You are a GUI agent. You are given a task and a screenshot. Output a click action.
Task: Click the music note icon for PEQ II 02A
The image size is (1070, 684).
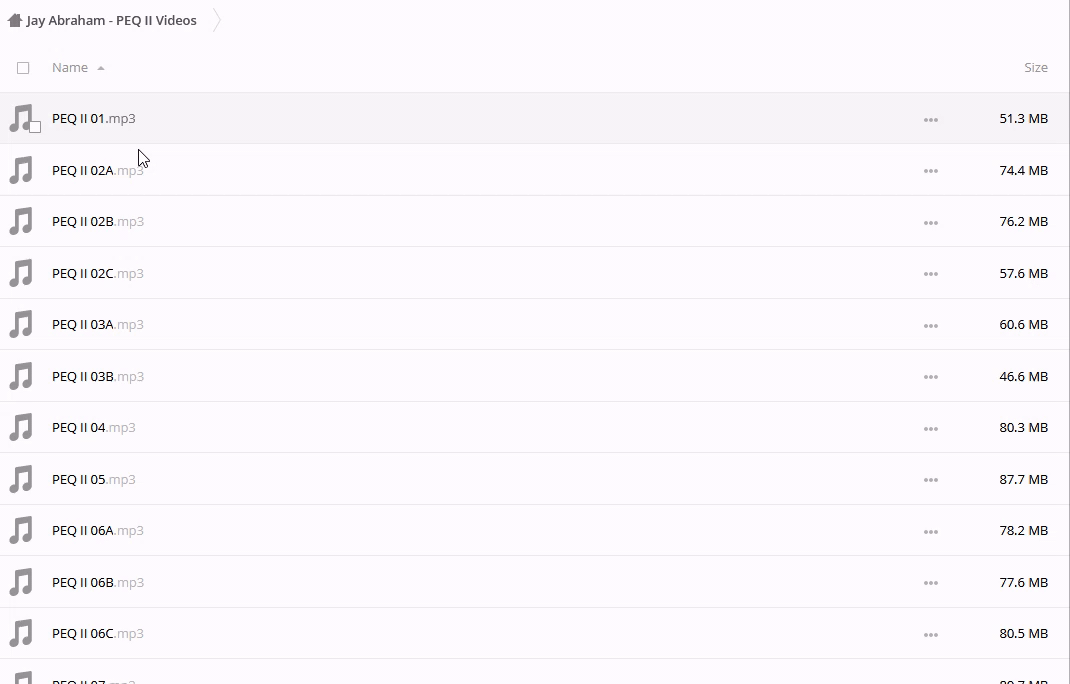pyautogui.click(x=21, y=170)
